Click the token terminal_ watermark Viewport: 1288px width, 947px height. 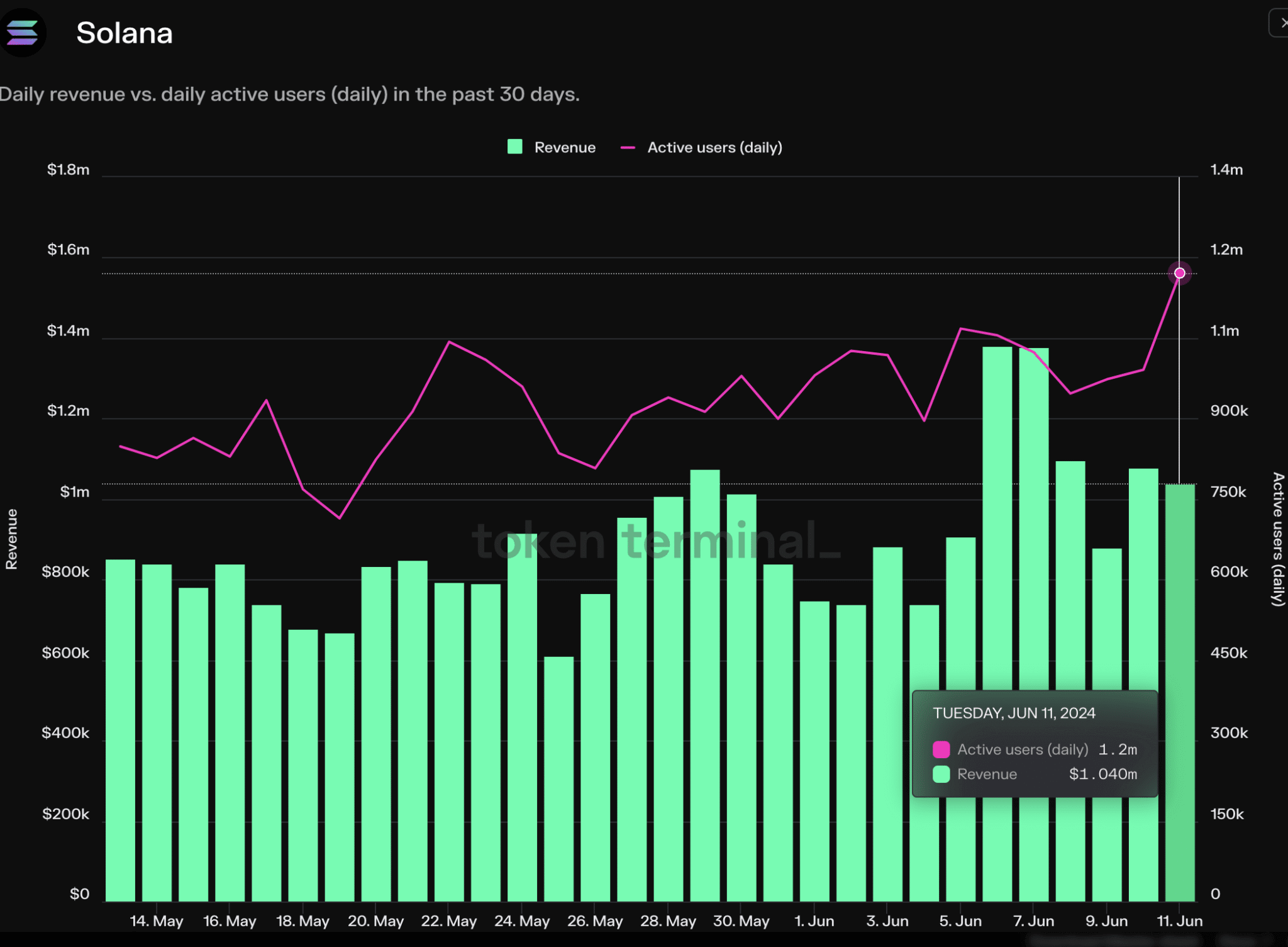[x=655, y=541]
